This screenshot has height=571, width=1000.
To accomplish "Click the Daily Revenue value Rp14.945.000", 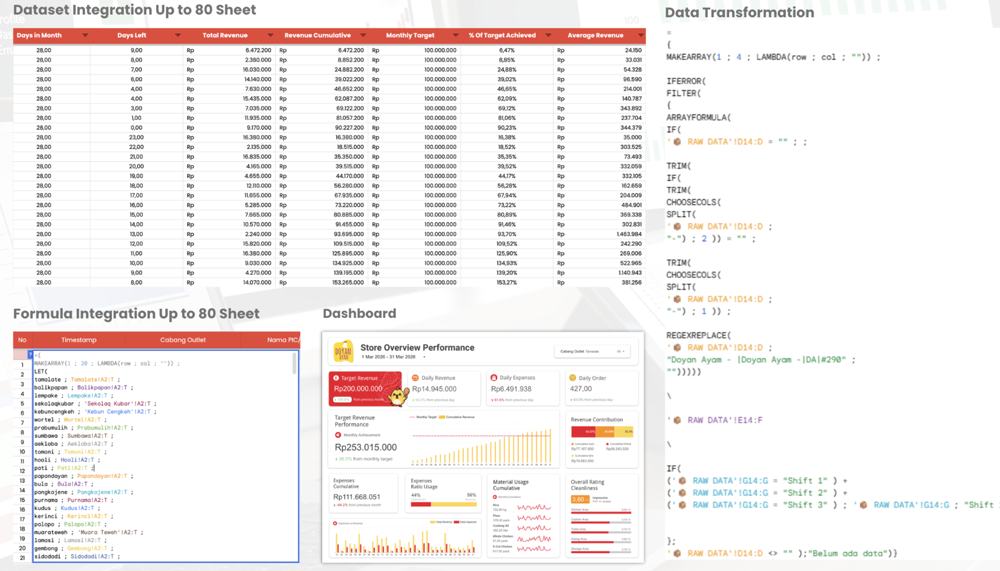I will 434,389.
